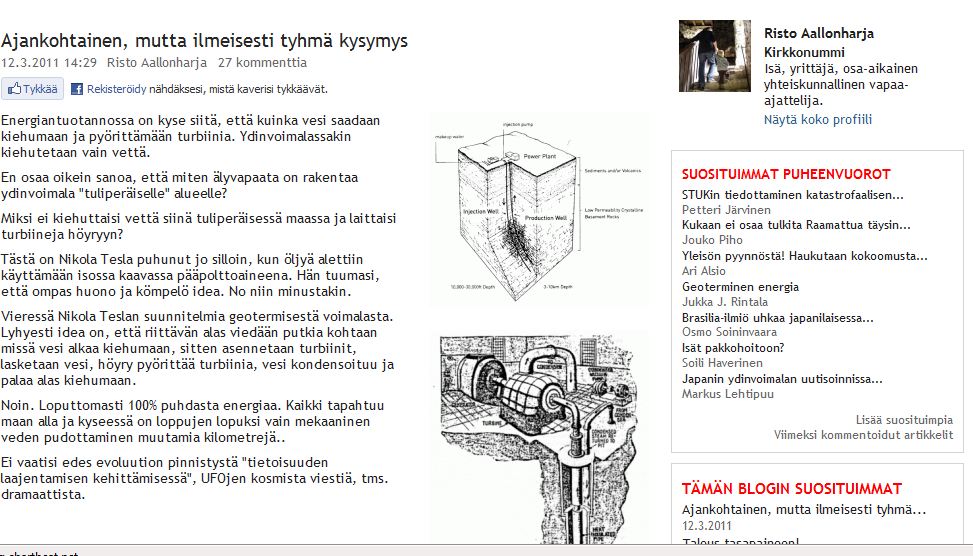Image resolution: width=973 pixels, height=556 pixels.
Task: Open Näytä koko profiili link
Action: (x=817, y=119)
